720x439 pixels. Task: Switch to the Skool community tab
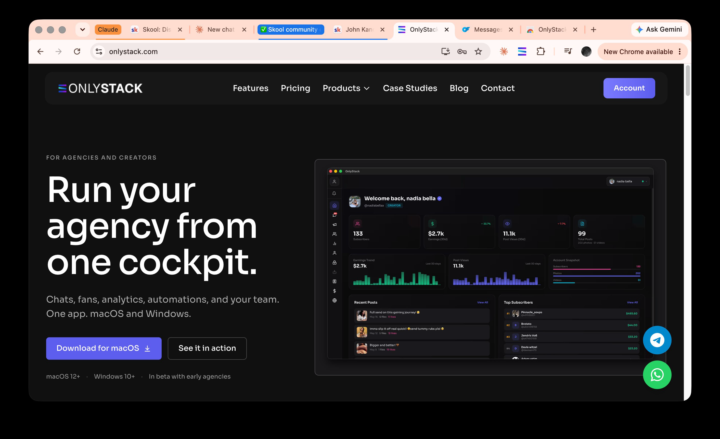(x=291, y=29)
